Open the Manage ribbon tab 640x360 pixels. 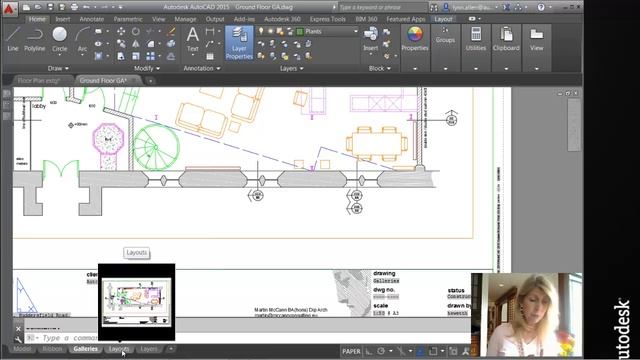tap(185, 19)
